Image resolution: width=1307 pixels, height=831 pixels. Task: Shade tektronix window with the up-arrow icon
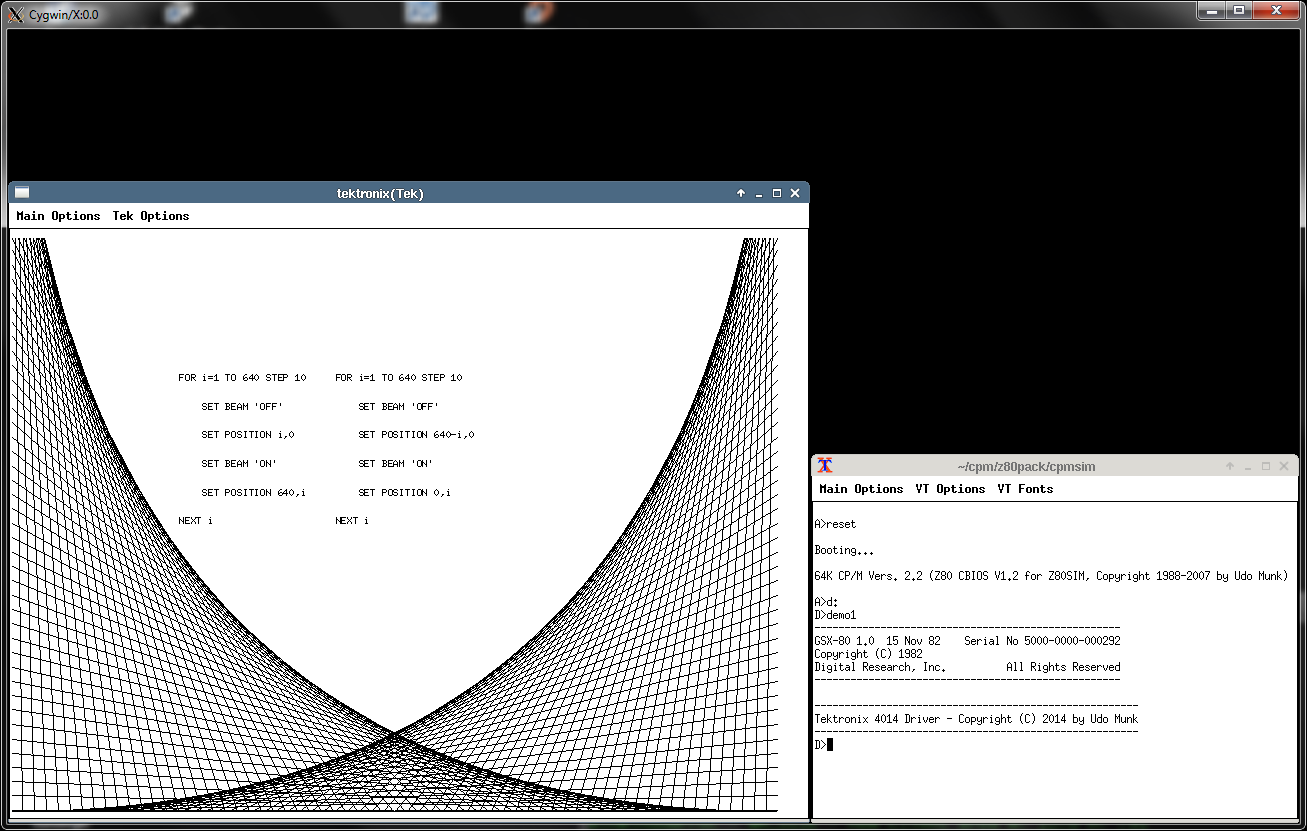(x=741, y=193)
